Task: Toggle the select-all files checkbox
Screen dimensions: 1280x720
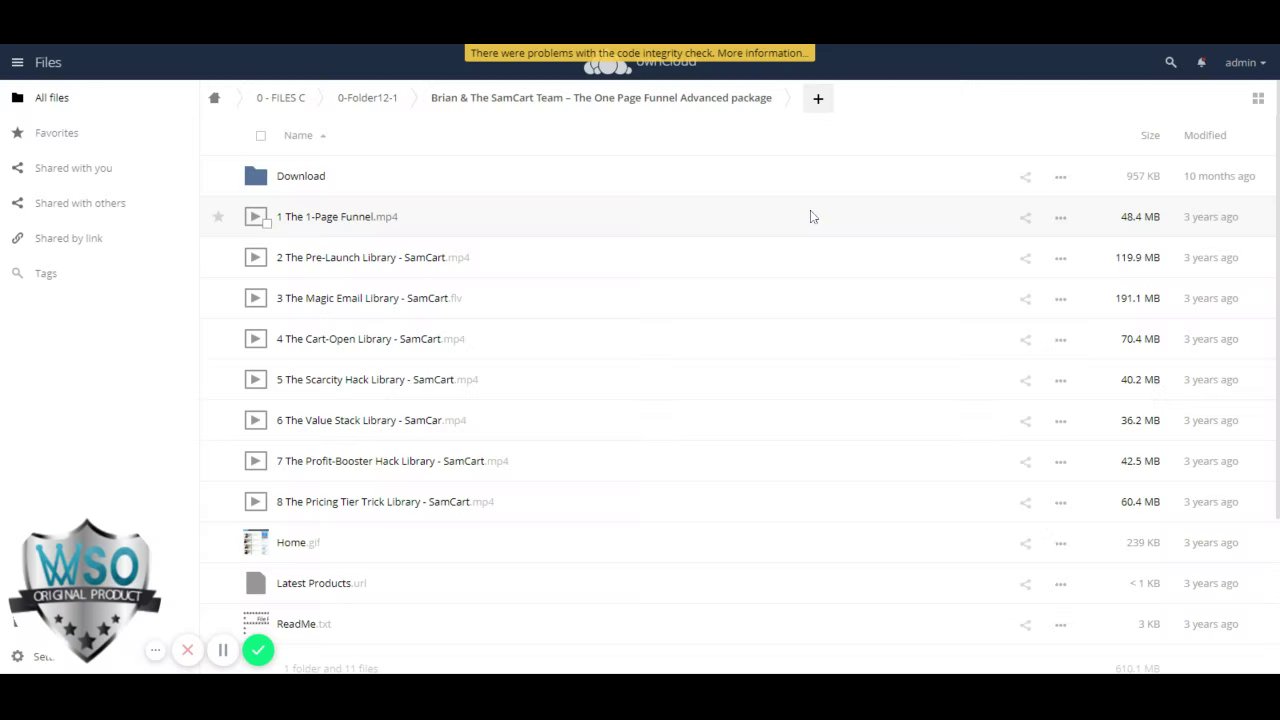Action: [x=261, y=136]
